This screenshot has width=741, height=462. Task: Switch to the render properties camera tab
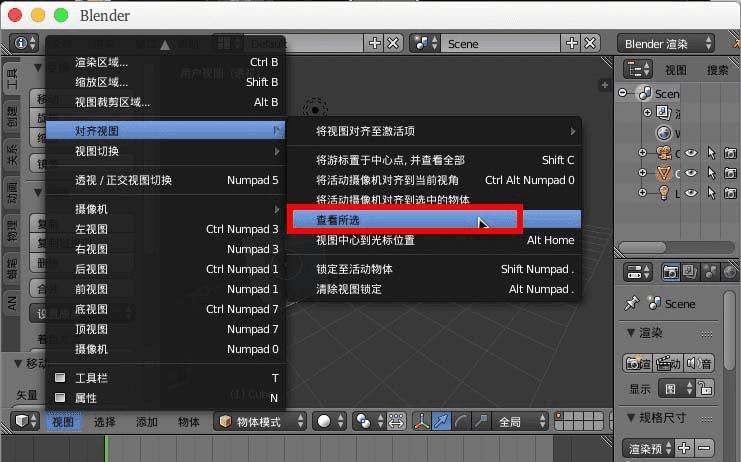pyautogui.click(x=671, y=272)
